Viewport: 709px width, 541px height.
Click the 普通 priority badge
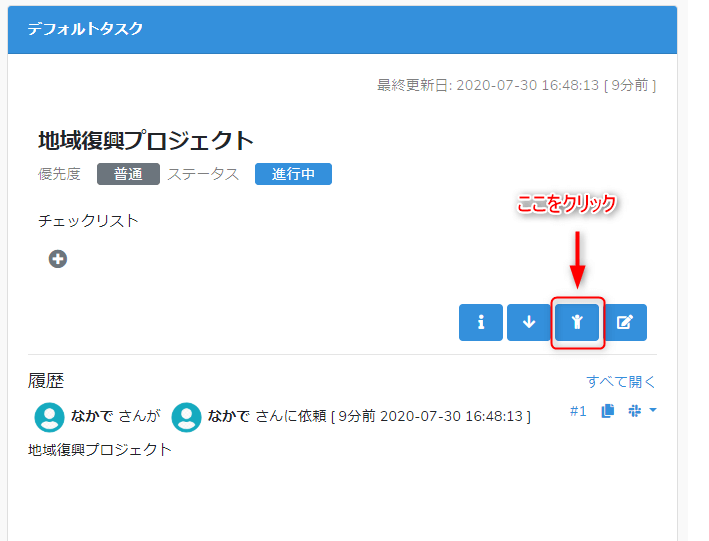pyautogui.click(x=128, y=174)
